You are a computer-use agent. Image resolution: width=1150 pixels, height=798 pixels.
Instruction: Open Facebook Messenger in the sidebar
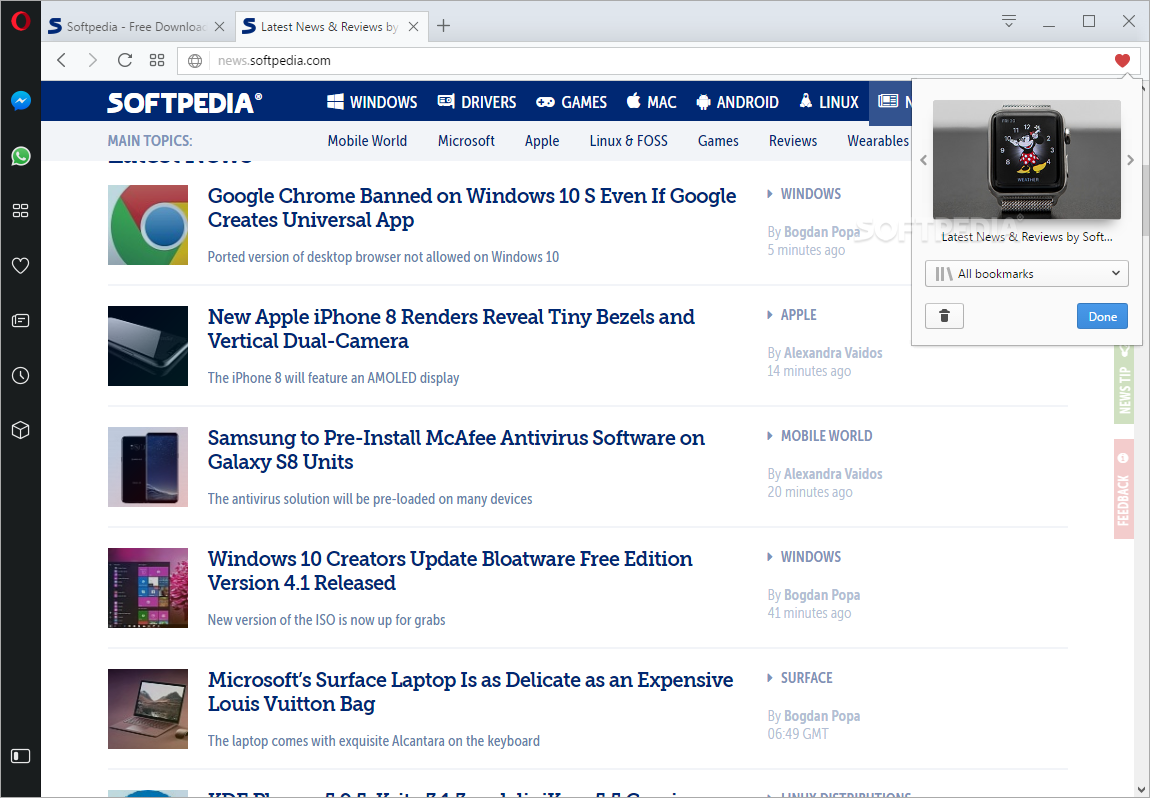[x=21, y=100]
